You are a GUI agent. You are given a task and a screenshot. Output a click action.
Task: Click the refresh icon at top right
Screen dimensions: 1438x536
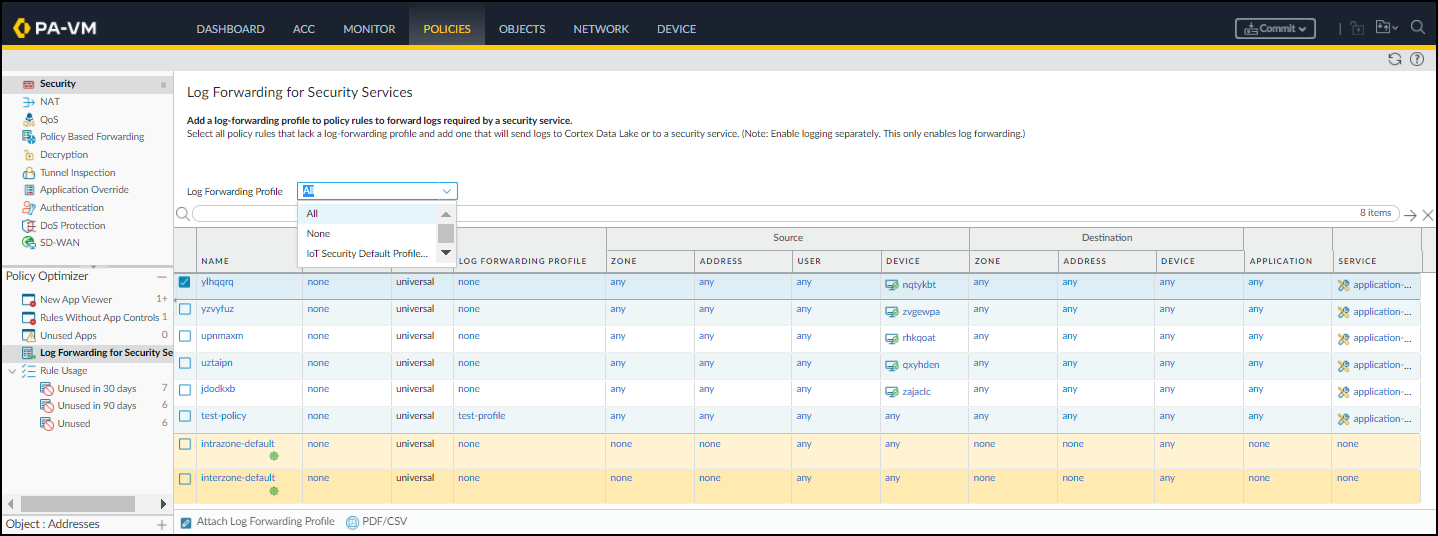coord(1395,60)
